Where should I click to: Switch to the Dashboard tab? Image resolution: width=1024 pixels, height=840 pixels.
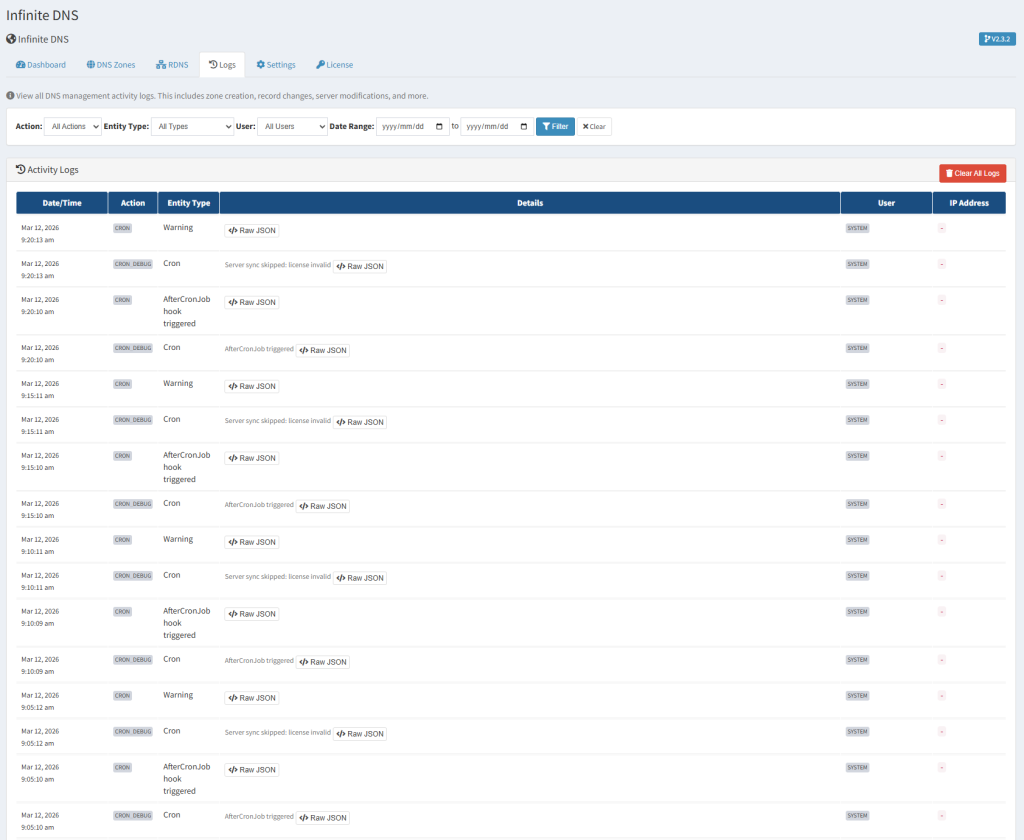(41, 65)
